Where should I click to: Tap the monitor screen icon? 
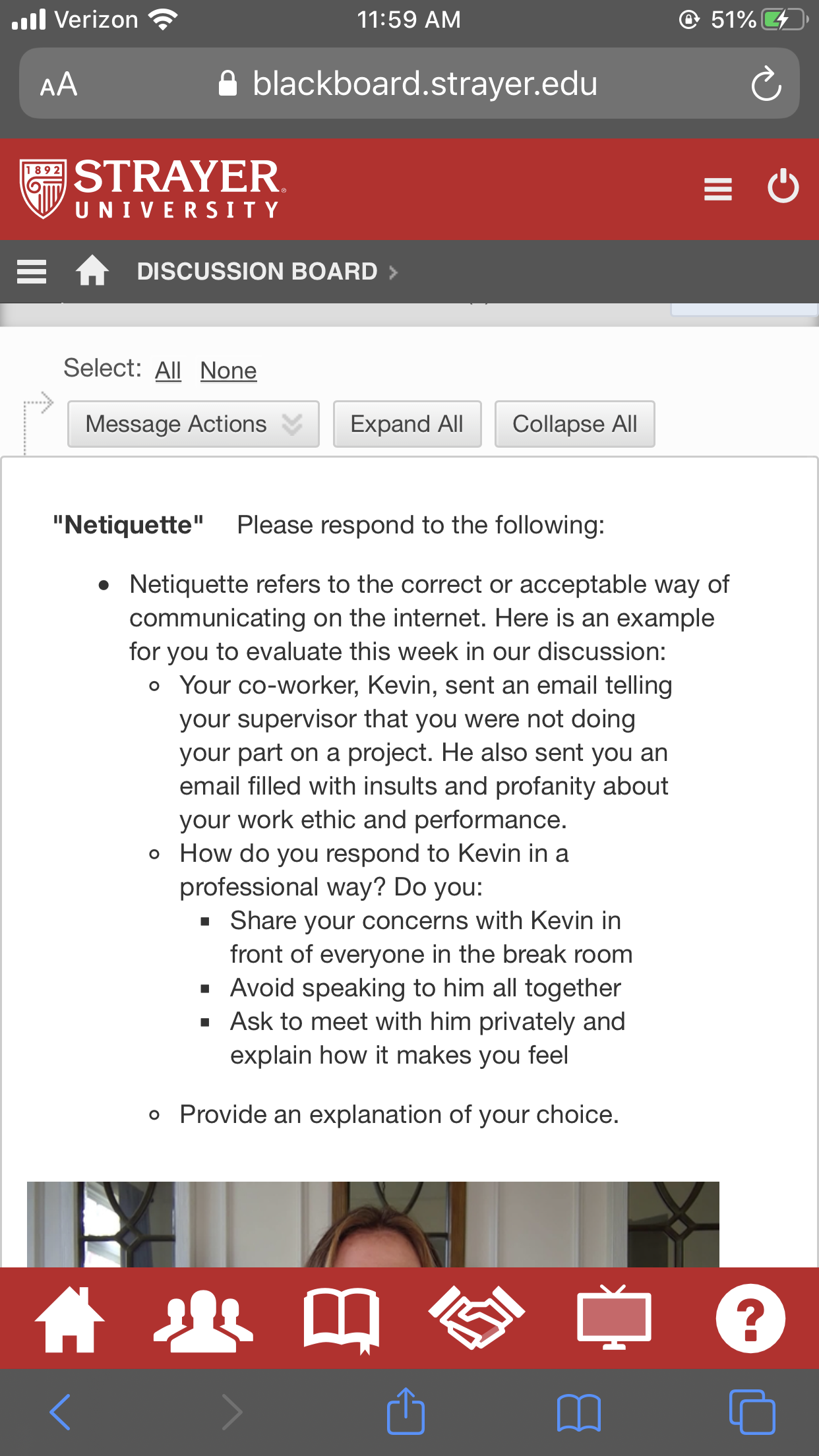(614, 1318)
